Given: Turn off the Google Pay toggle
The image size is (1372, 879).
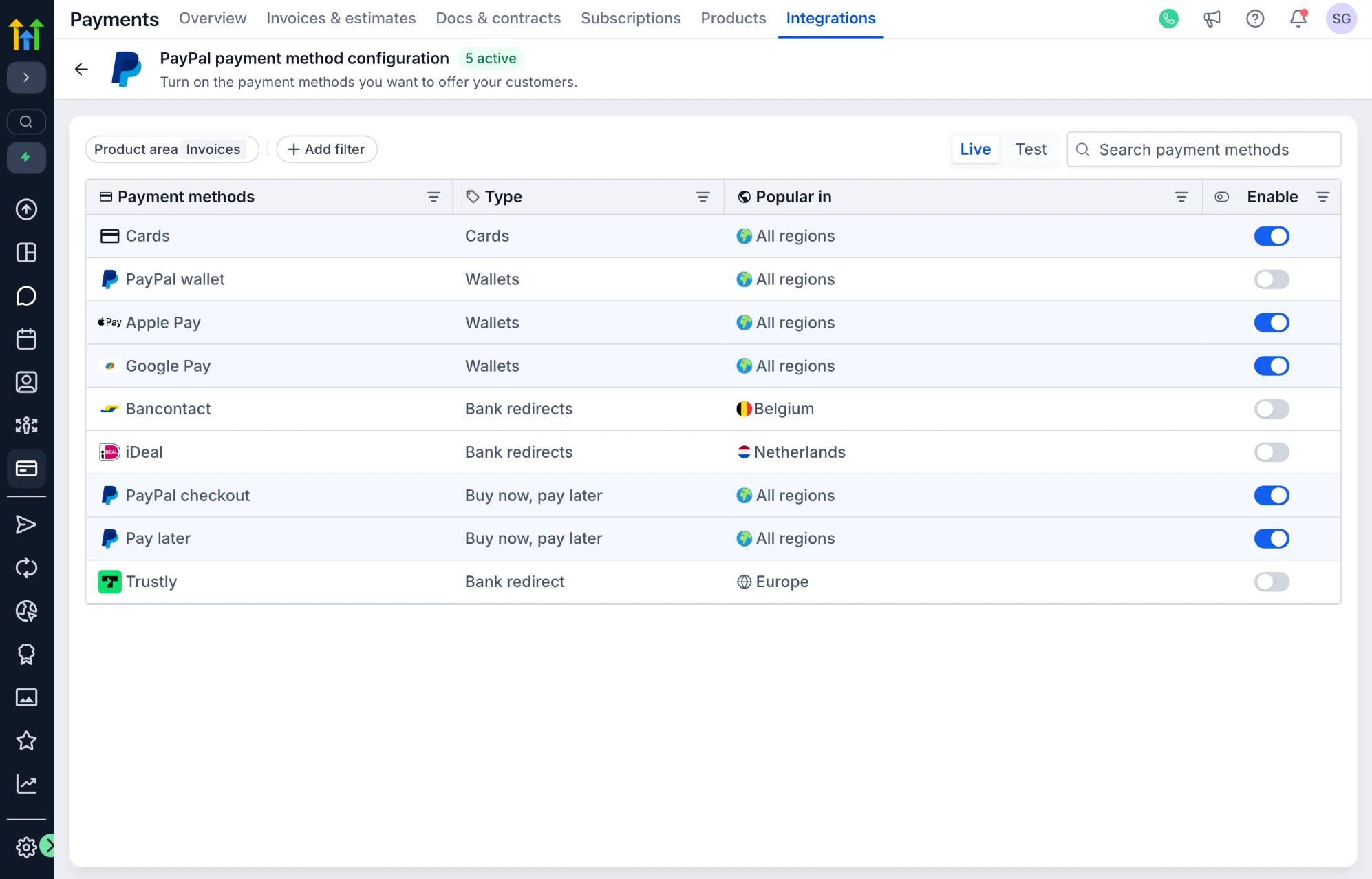Looking at the screenshot, I should (1272, 366).
